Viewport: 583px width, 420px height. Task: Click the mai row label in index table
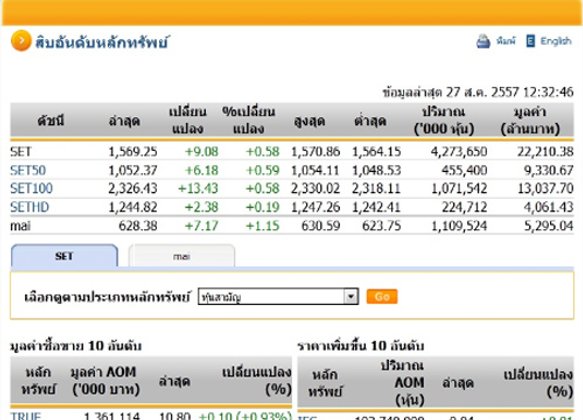coord(20,226)
